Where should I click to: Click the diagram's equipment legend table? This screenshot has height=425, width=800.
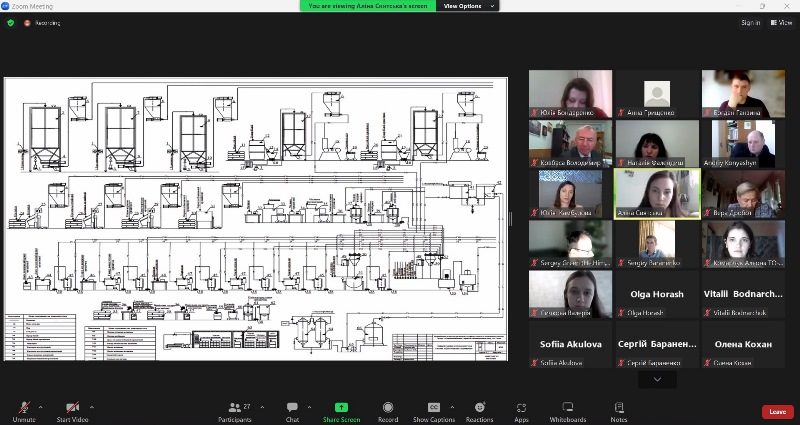click(x=40, y=337)
